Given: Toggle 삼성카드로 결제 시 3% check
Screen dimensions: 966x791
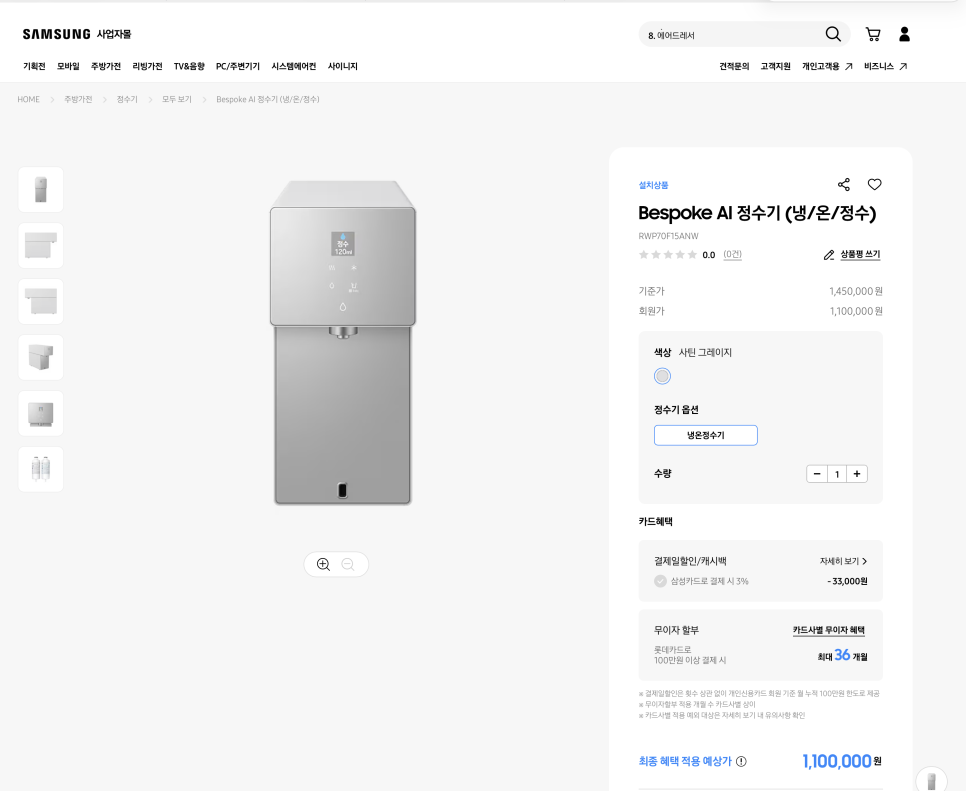Looking at the screenshot, I should tap(660, 581).
